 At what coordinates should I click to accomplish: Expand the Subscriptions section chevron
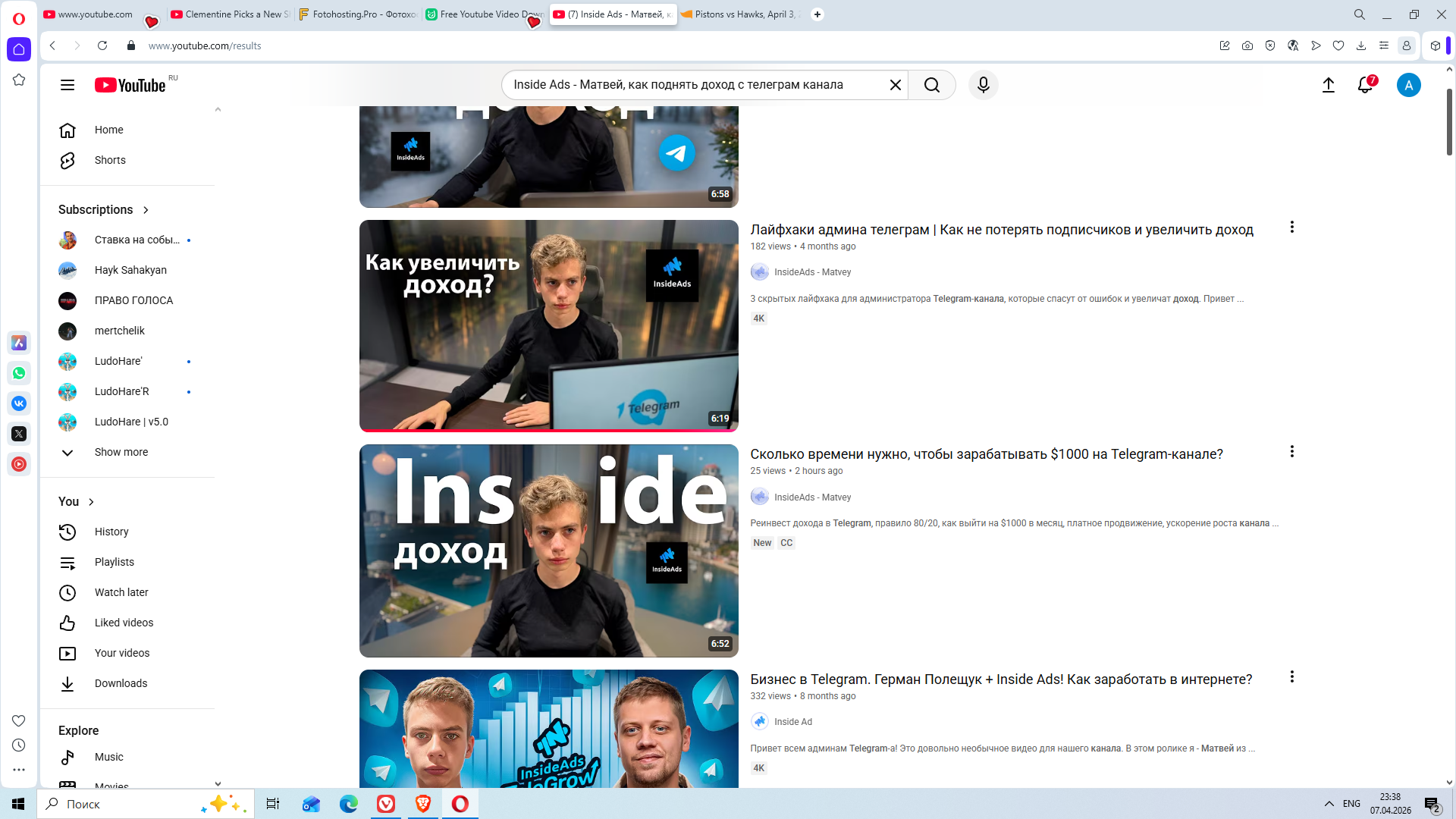point(146,210)
